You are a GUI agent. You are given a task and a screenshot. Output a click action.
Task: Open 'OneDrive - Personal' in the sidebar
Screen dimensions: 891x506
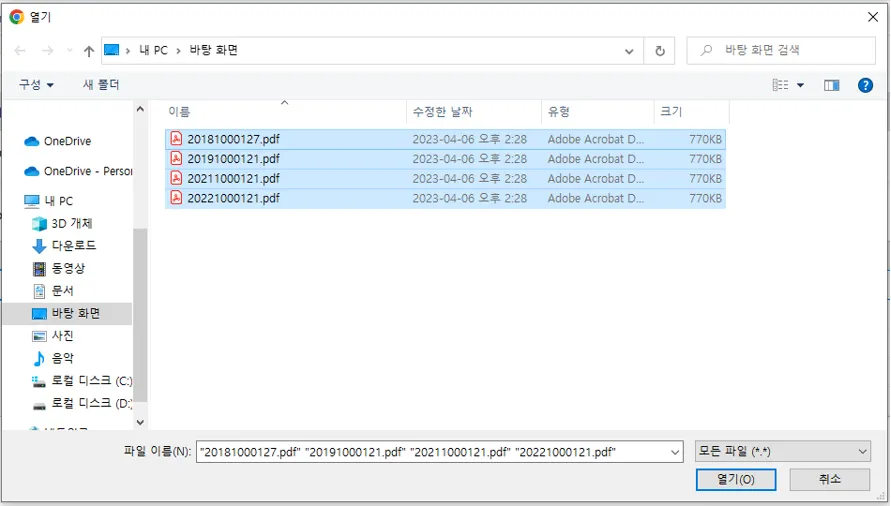[77, 171]
